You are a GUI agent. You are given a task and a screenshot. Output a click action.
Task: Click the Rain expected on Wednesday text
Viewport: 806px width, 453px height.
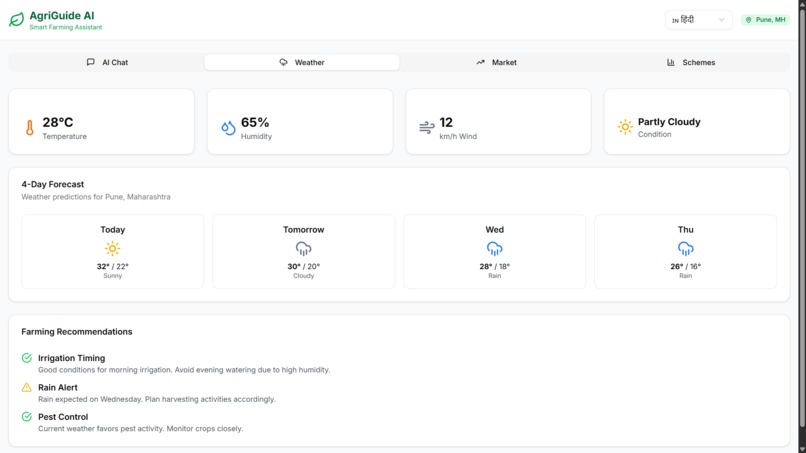(157, 399)
